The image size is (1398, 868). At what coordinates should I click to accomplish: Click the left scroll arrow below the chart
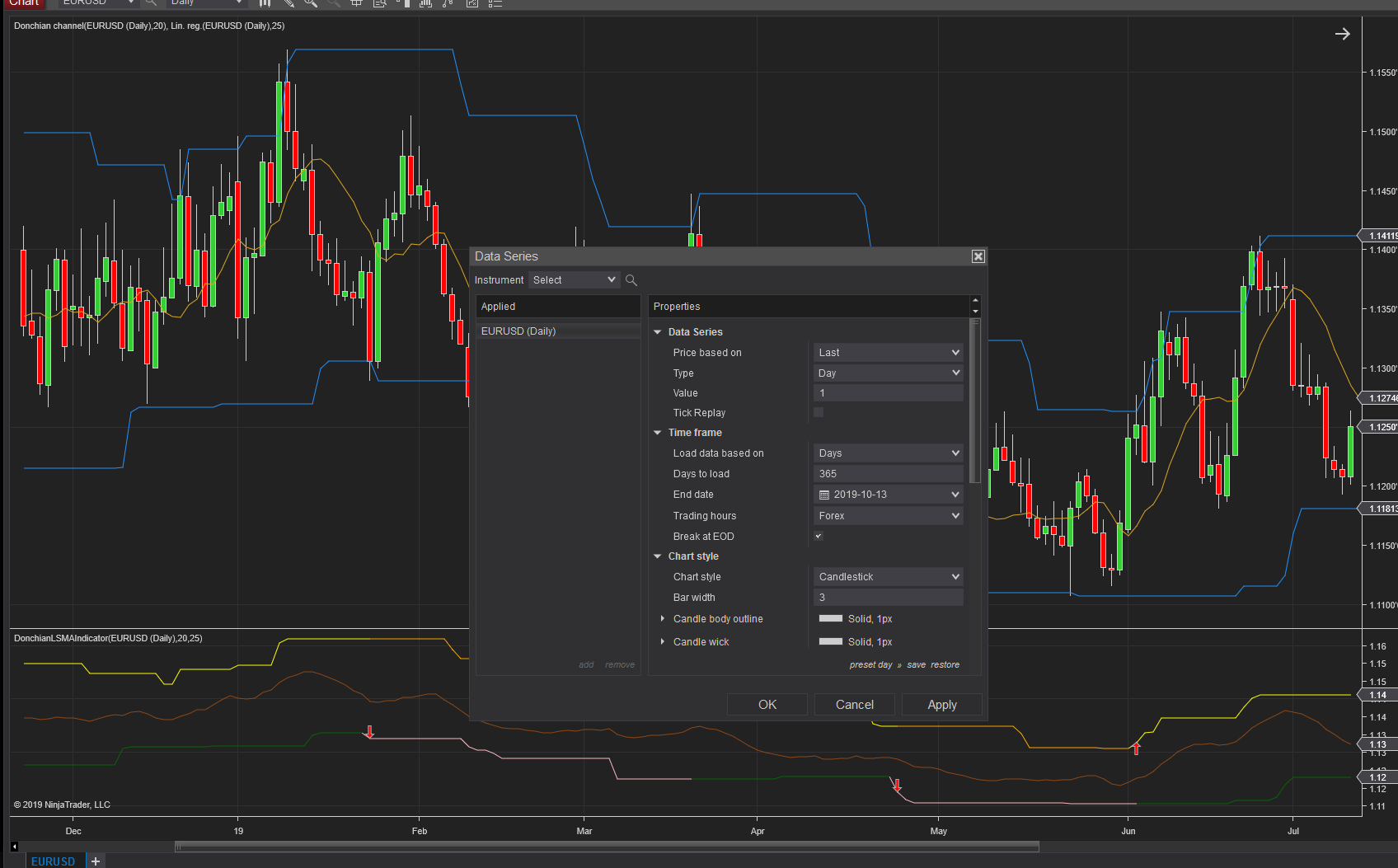click(x=14, y=847)
